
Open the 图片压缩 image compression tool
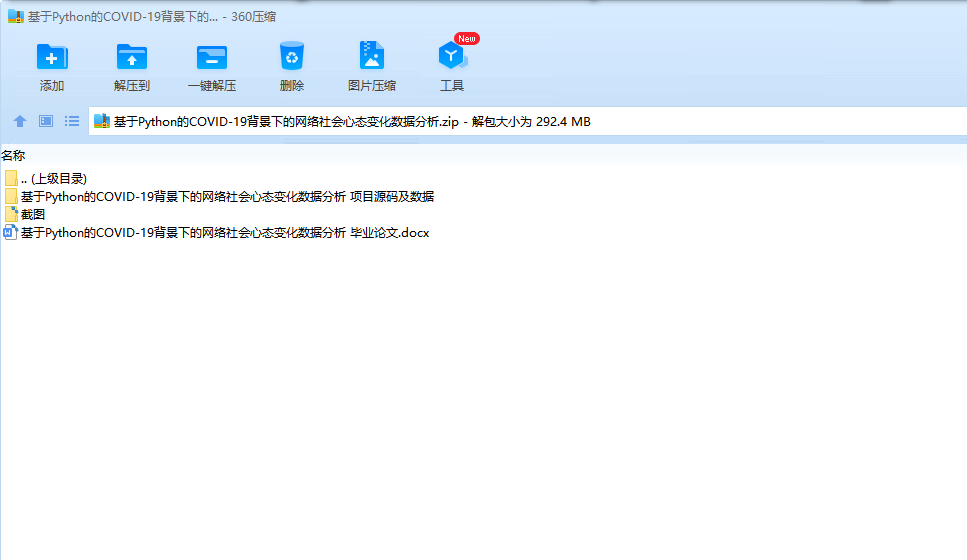click(x=372, y=56)
